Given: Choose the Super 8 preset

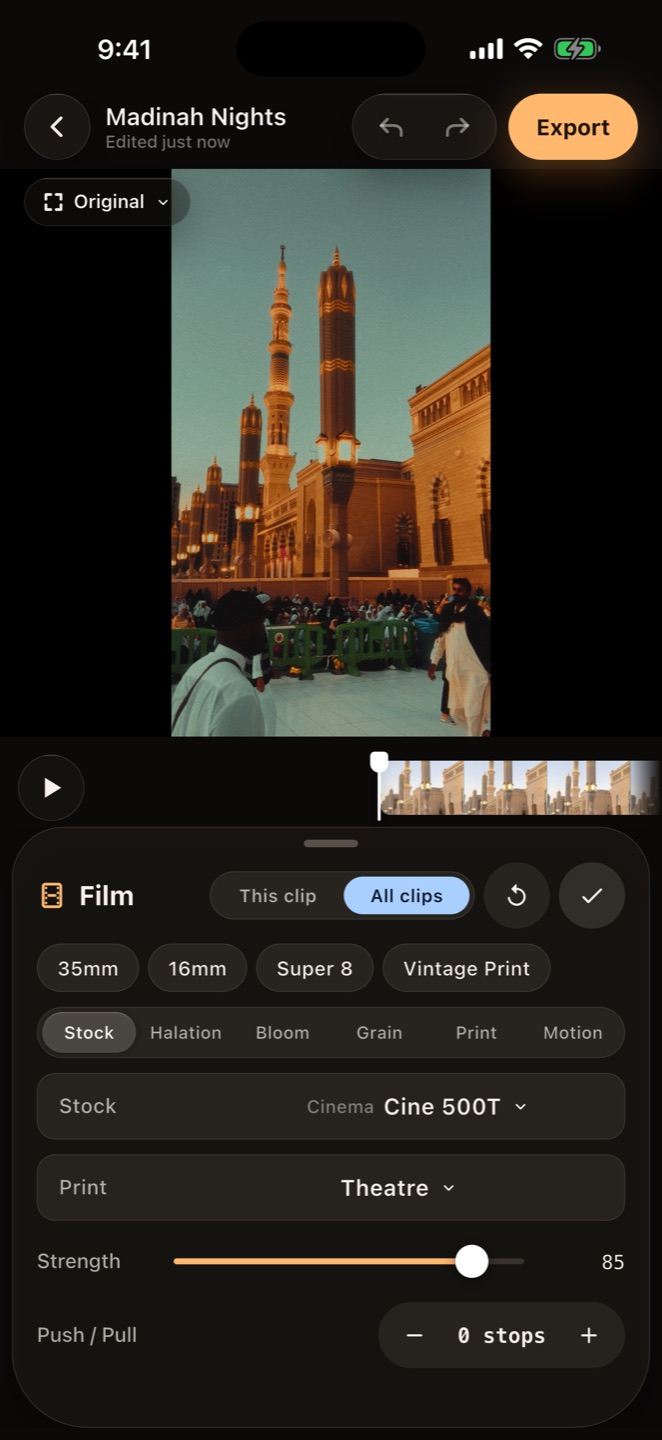Looking at the screenshot, I should click(x=315, y=968).
